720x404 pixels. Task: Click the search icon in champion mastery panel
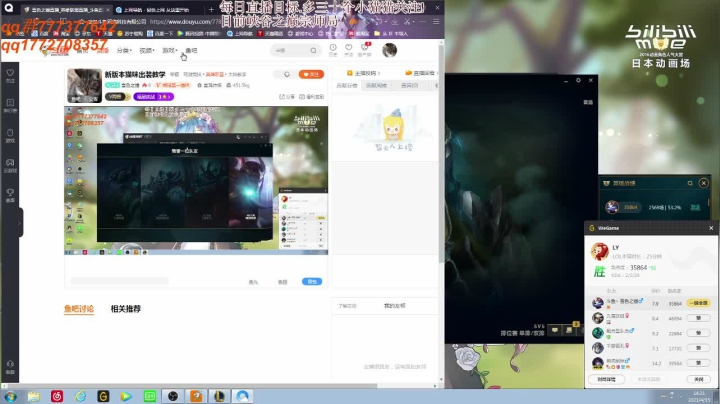690,183
